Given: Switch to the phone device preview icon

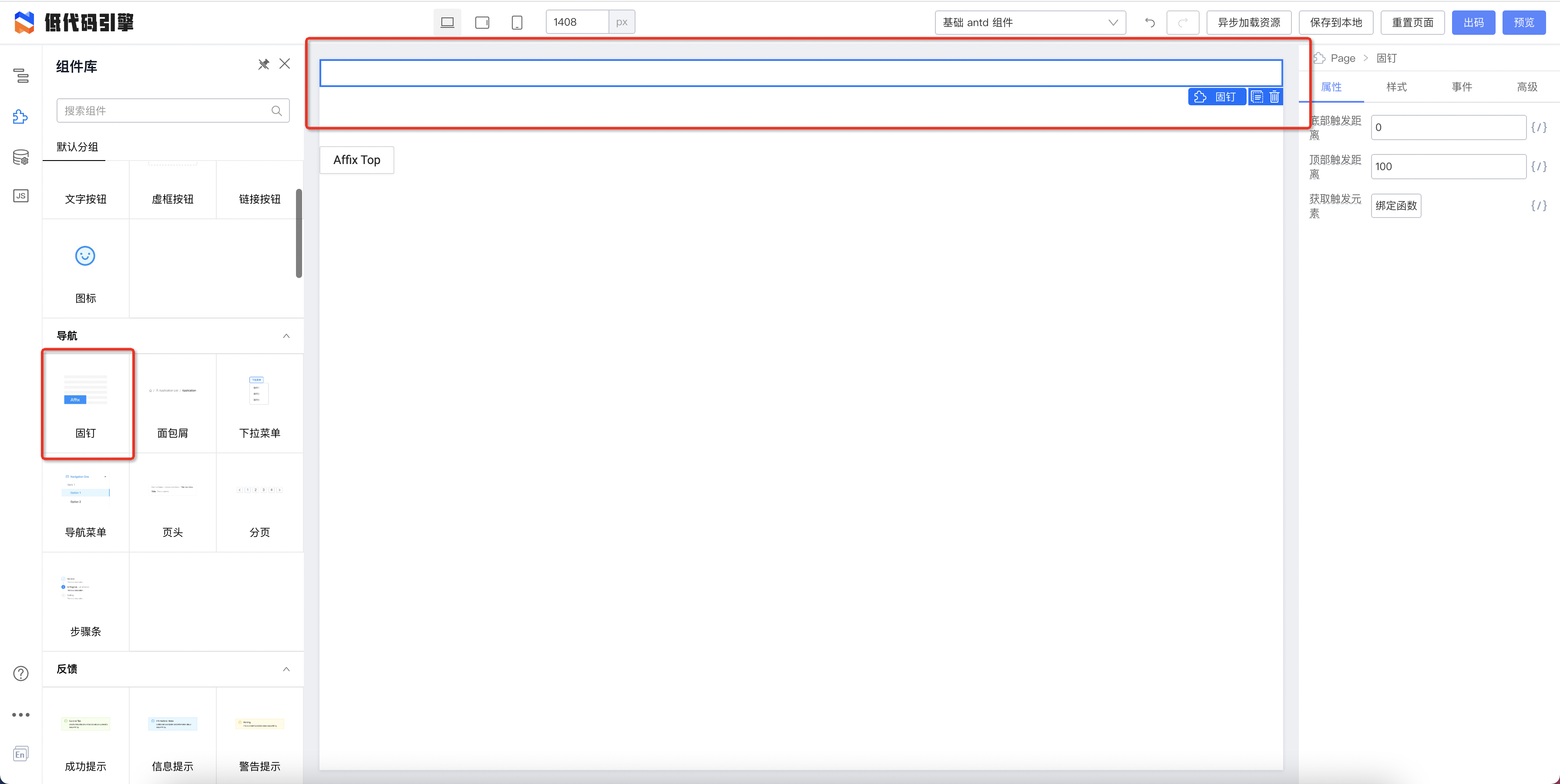Looking at the screenshot, I should pos(517,22).
